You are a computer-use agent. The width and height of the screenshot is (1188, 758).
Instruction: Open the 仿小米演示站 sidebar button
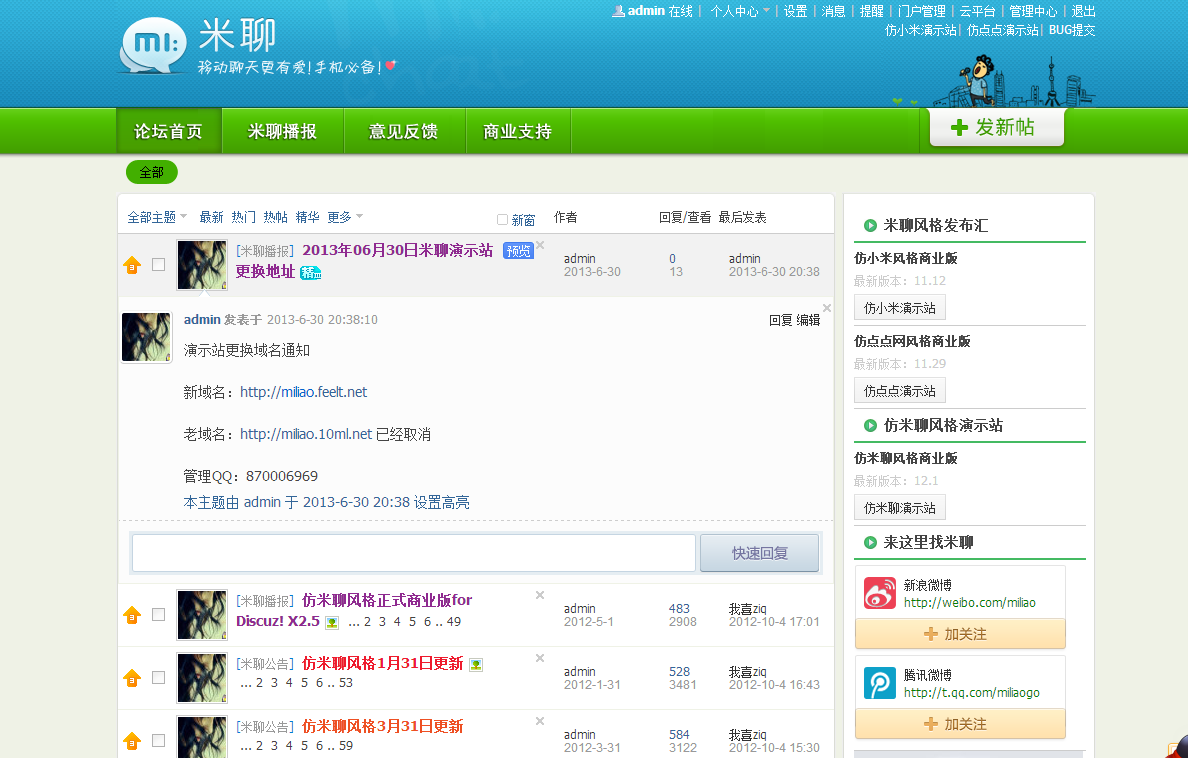click(x=899, y=308)
